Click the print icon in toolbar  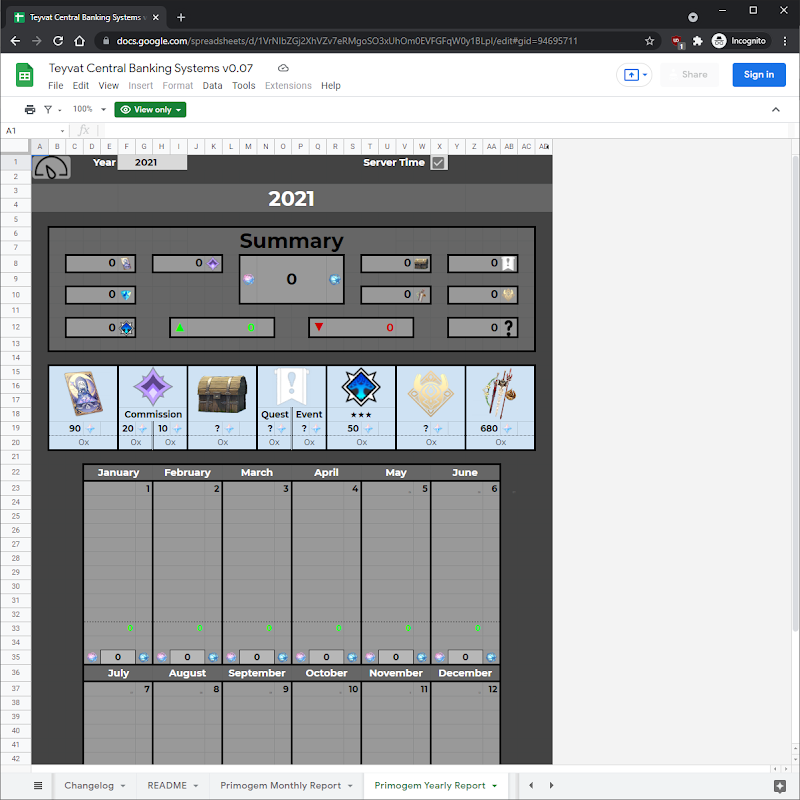[x=30, y=109]
